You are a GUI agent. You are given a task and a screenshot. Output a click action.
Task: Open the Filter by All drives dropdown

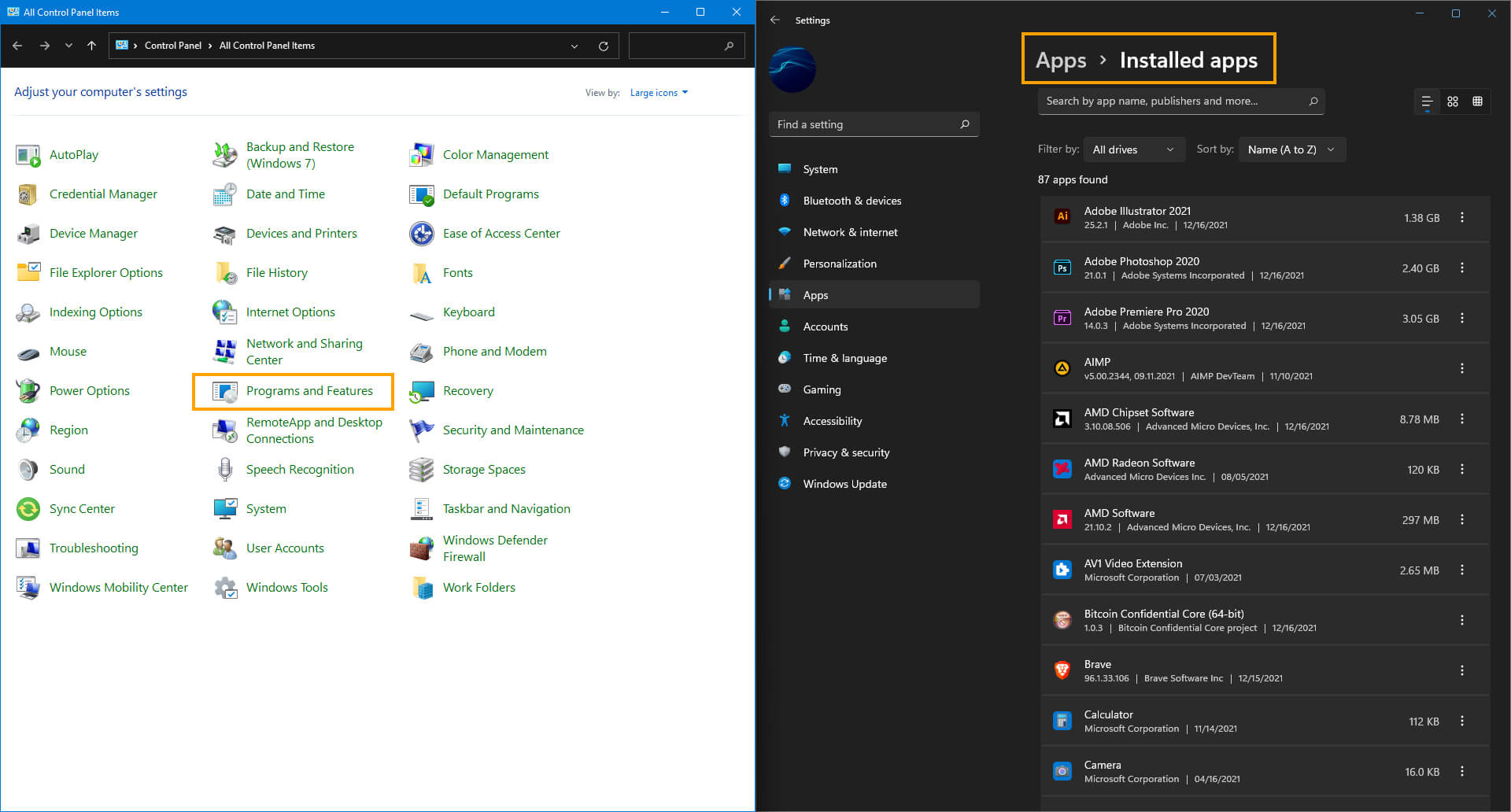tap(1134, 149)
